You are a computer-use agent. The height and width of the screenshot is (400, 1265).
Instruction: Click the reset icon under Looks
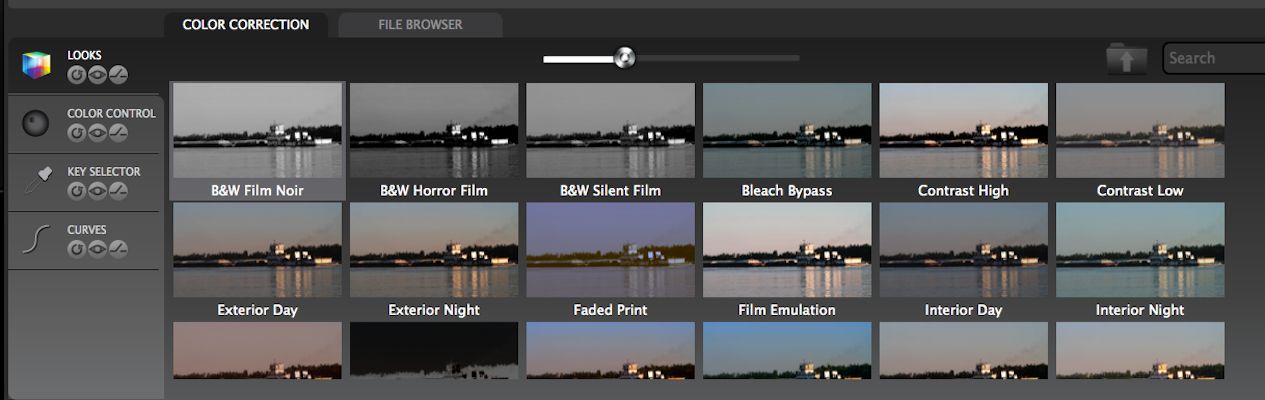click(x=77, y=74)
